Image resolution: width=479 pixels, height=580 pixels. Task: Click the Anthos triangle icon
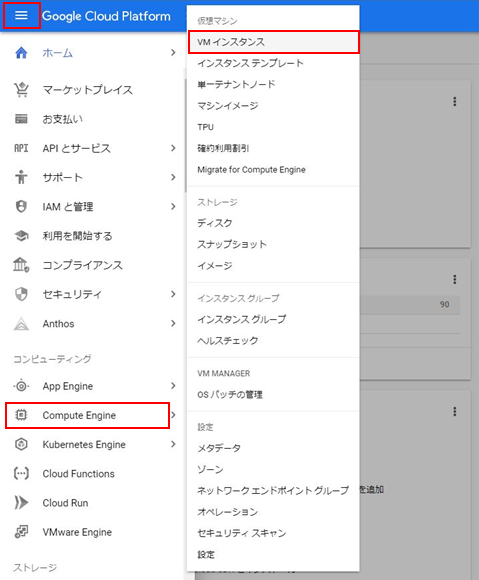(21, 324)
